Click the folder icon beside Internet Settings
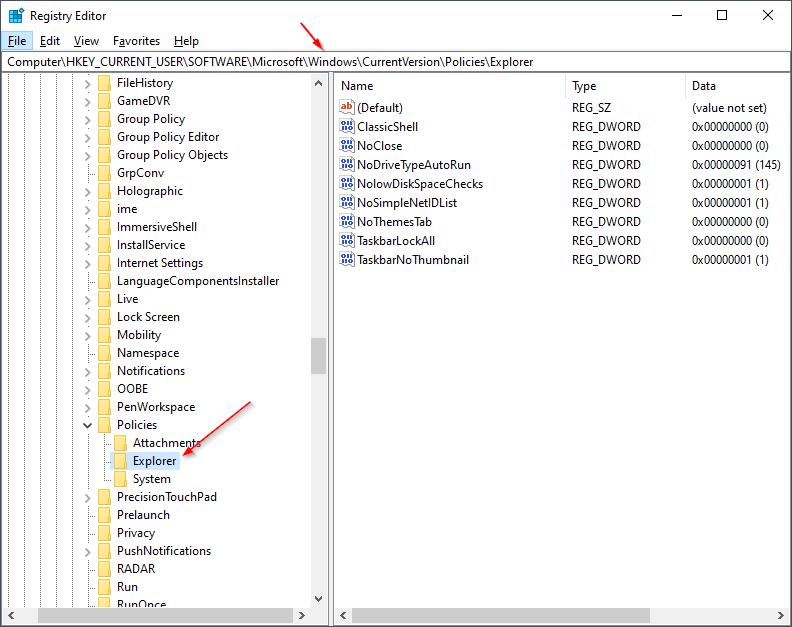Viewport: 792px width, 627px height. [105, 263]
